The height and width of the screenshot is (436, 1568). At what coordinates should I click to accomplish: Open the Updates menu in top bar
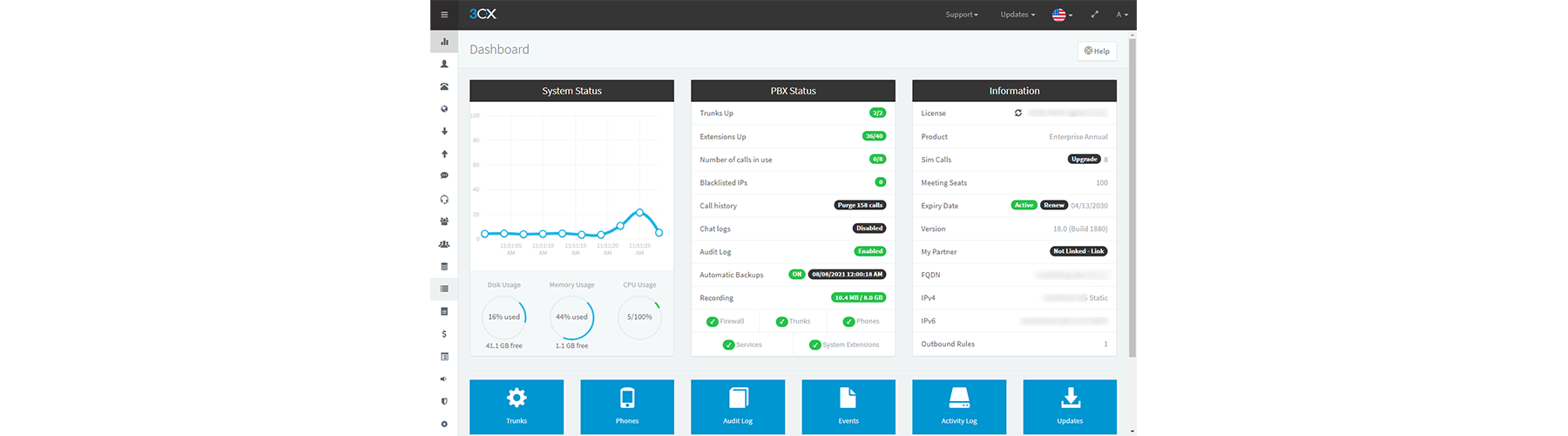[x=1017, y=15]
